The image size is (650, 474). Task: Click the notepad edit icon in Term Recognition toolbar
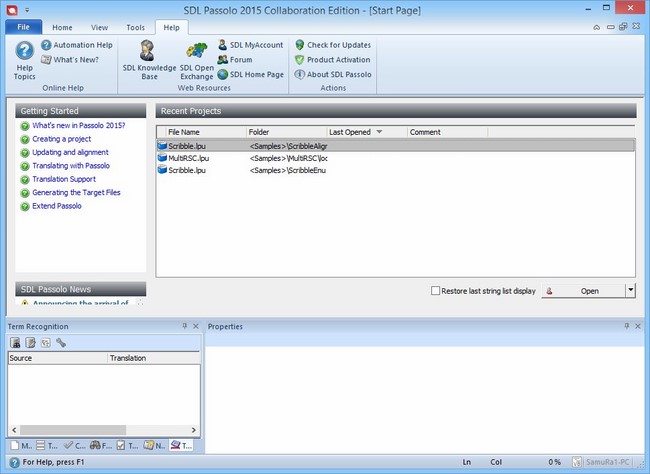(x=30, y=343)
